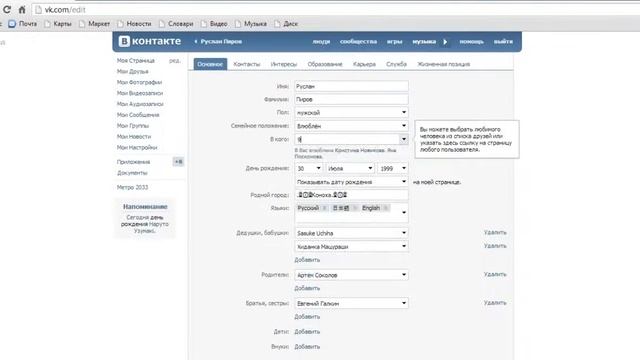This screenshot has width=640, height=360.
Task: Open the Маркет bookmark
Action: point(95,24)
